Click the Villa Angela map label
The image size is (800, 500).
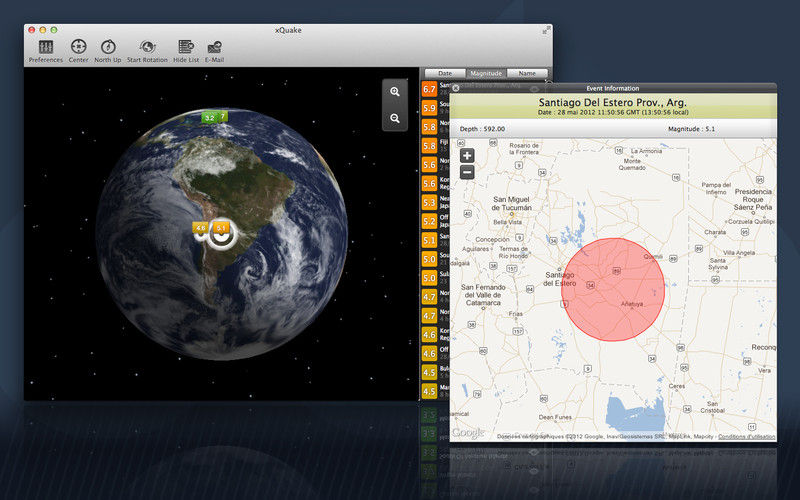[739, 253]
